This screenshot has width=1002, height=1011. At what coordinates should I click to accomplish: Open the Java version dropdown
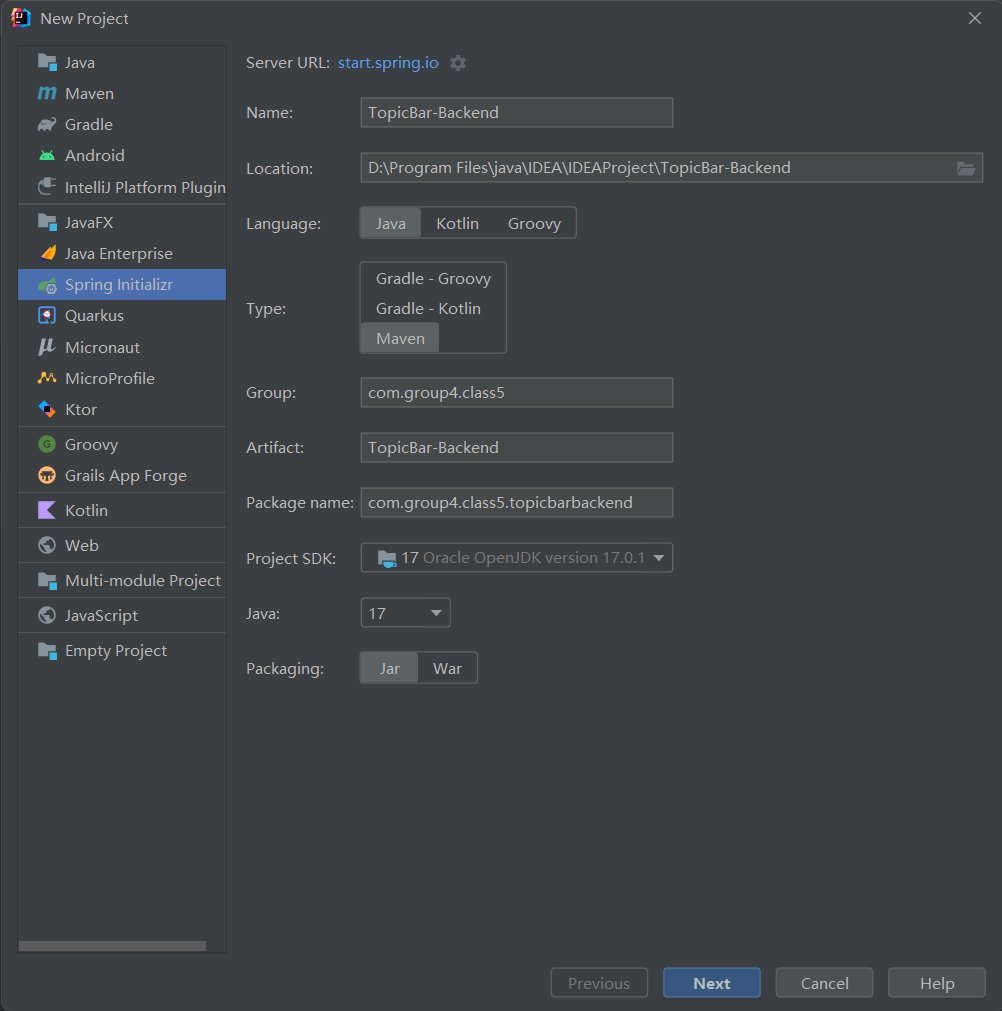[405, 613]
